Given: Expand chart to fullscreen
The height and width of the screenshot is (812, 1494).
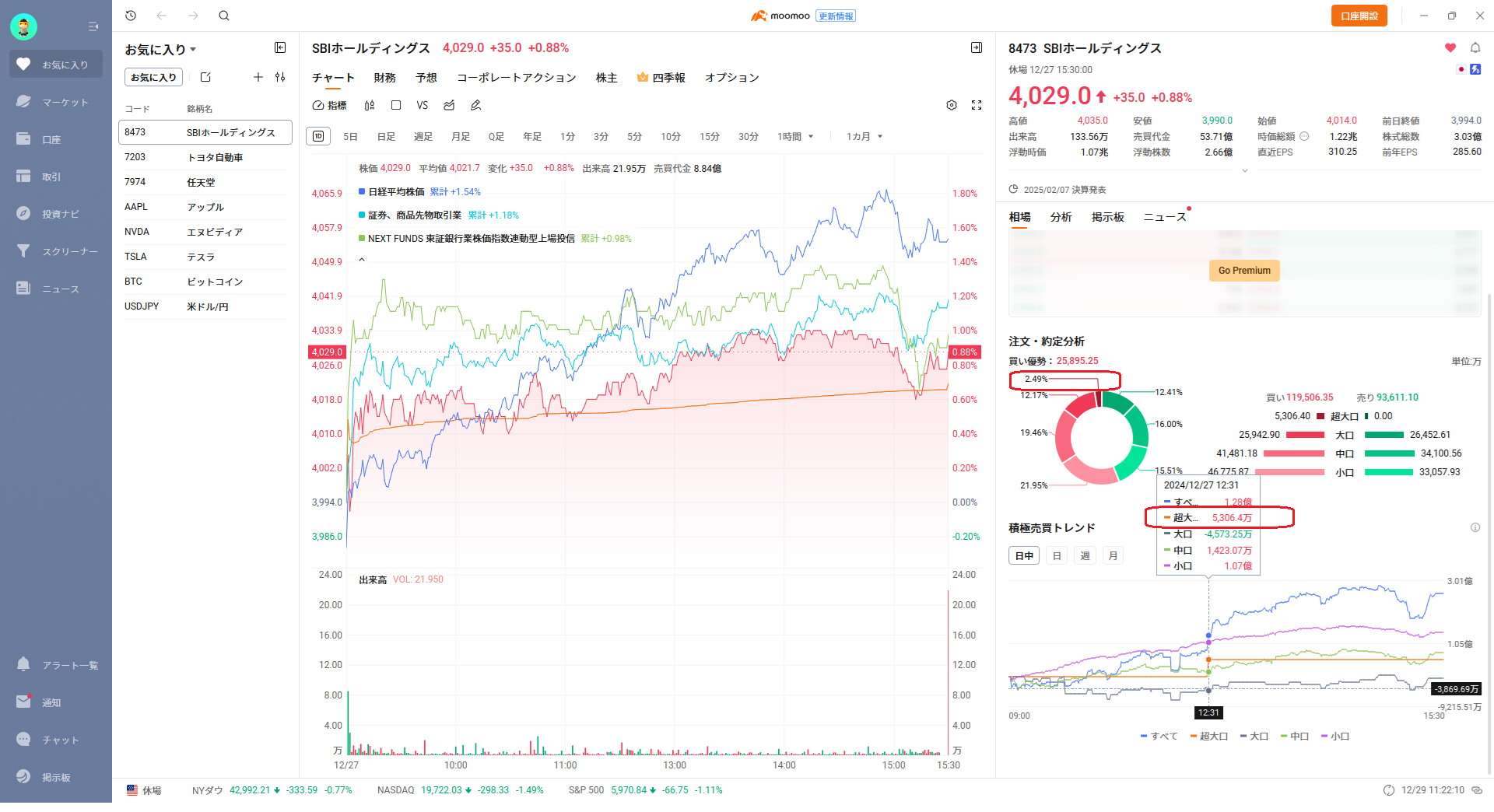Looking at the screenshot, I should (x=977, y=105).
